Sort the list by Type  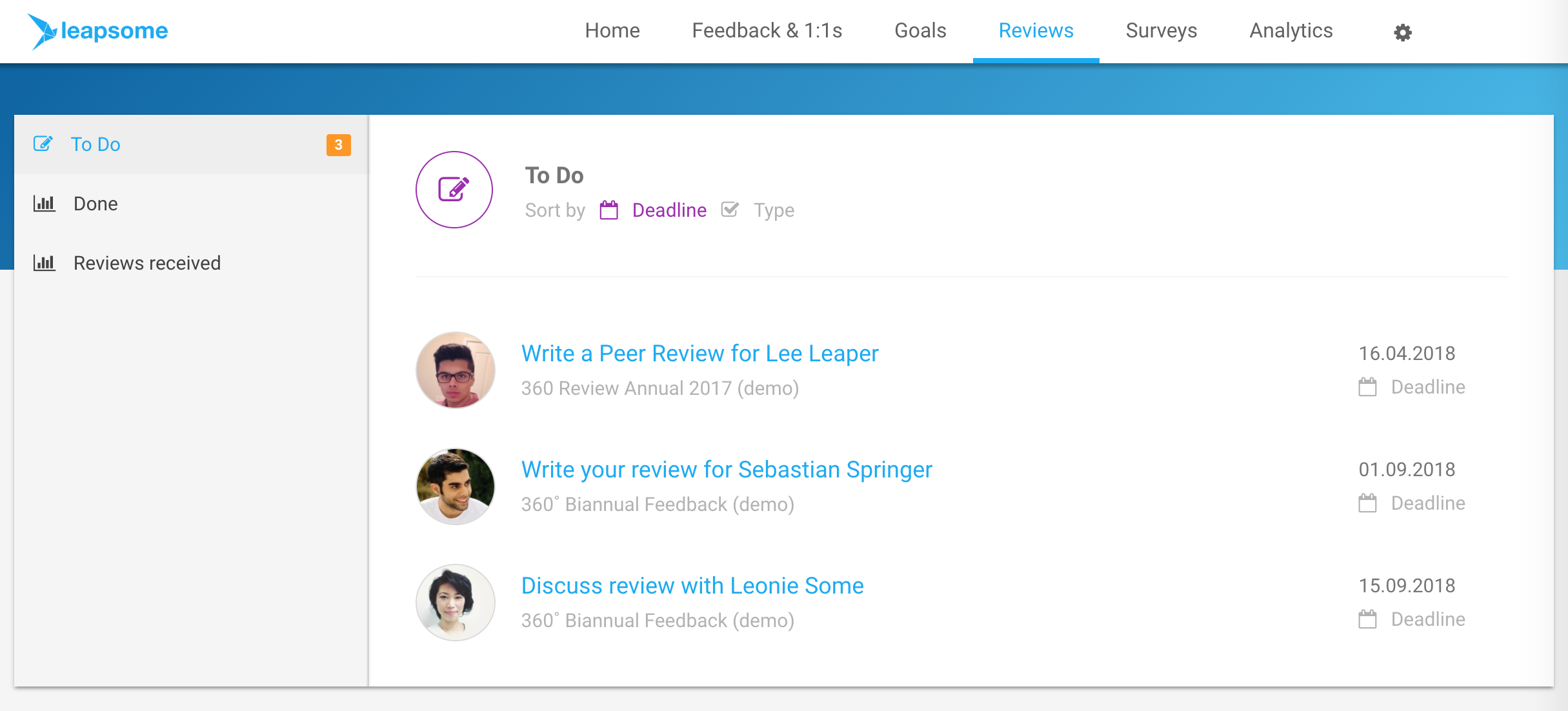click(x=774, y=210)
